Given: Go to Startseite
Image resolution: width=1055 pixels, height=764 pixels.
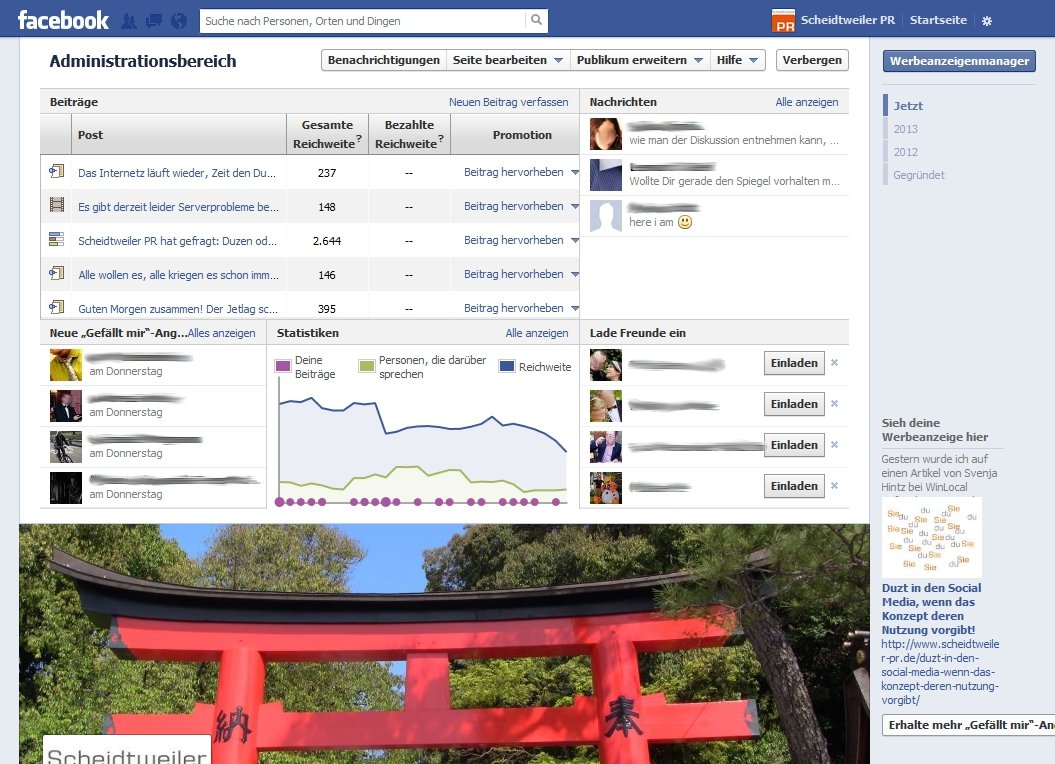Looking at the screenshot, I should 938,20.
